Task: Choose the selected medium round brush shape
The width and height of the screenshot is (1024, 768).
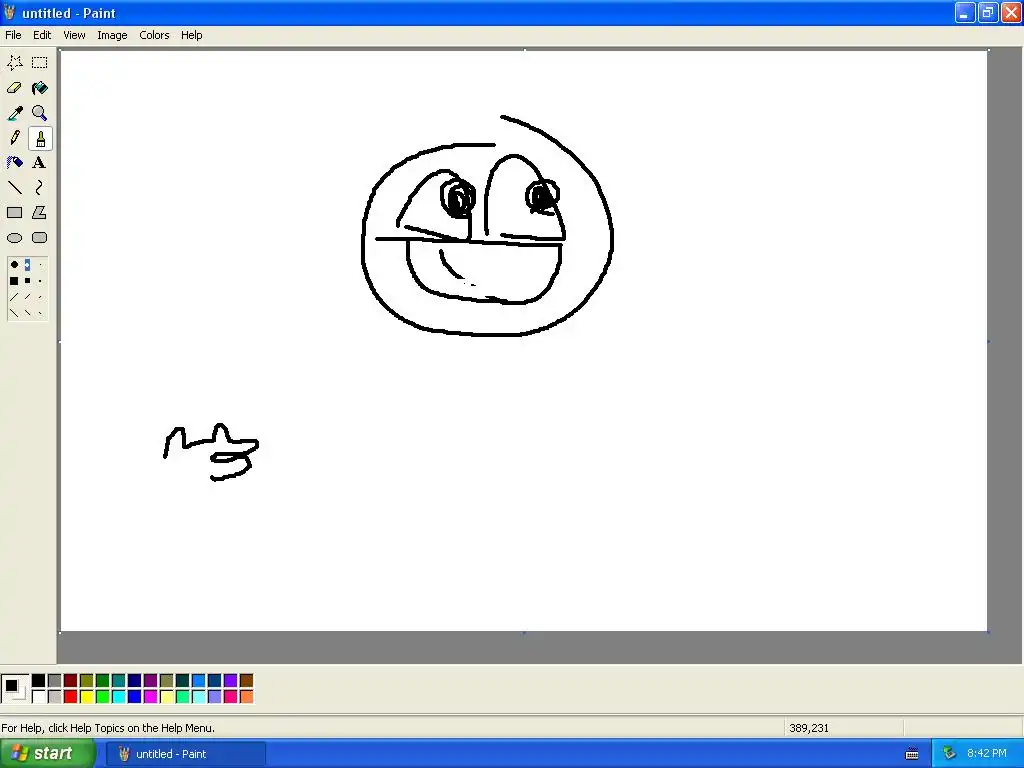Action: click(x=27, y=264)
